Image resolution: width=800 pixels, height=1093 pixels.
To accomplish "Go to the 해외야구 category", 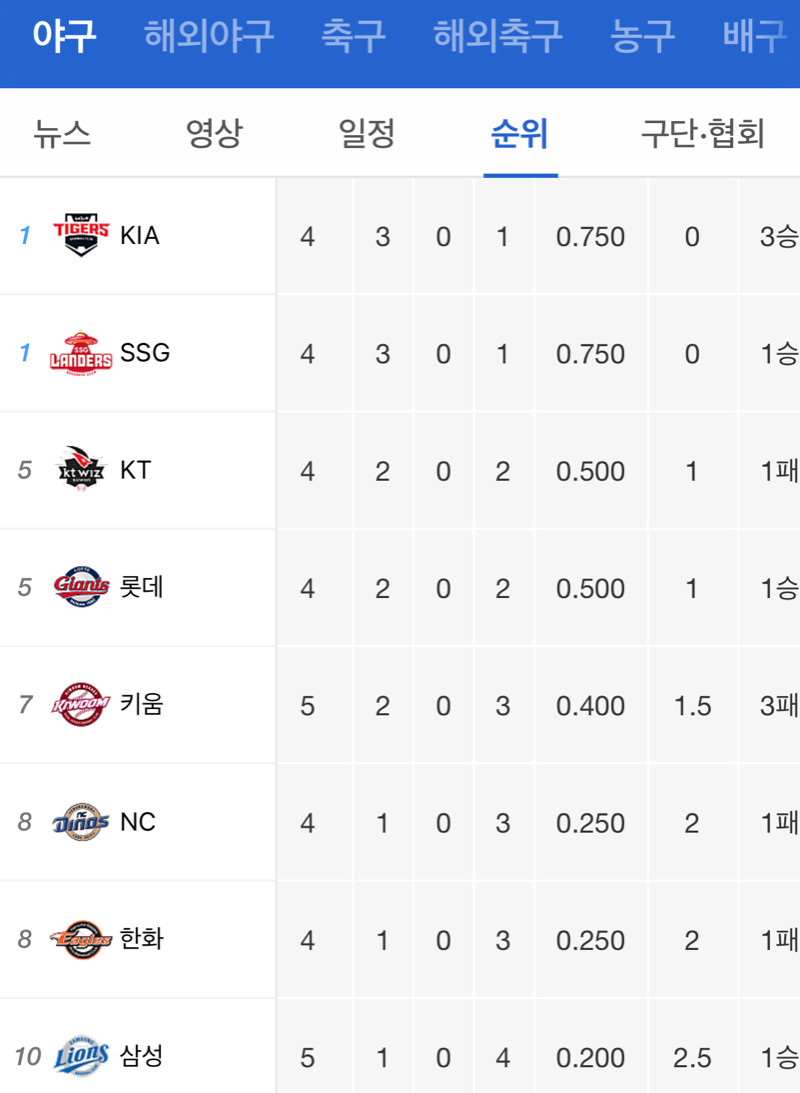I will [x=208, y=35].
